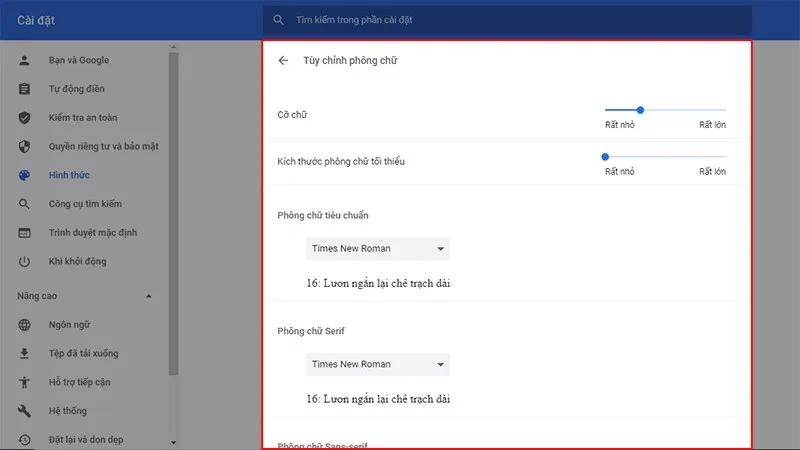Viewport: 800px width, 450px height.
Task: Click the sidebar scrollbar thumb
Action: 173,213
